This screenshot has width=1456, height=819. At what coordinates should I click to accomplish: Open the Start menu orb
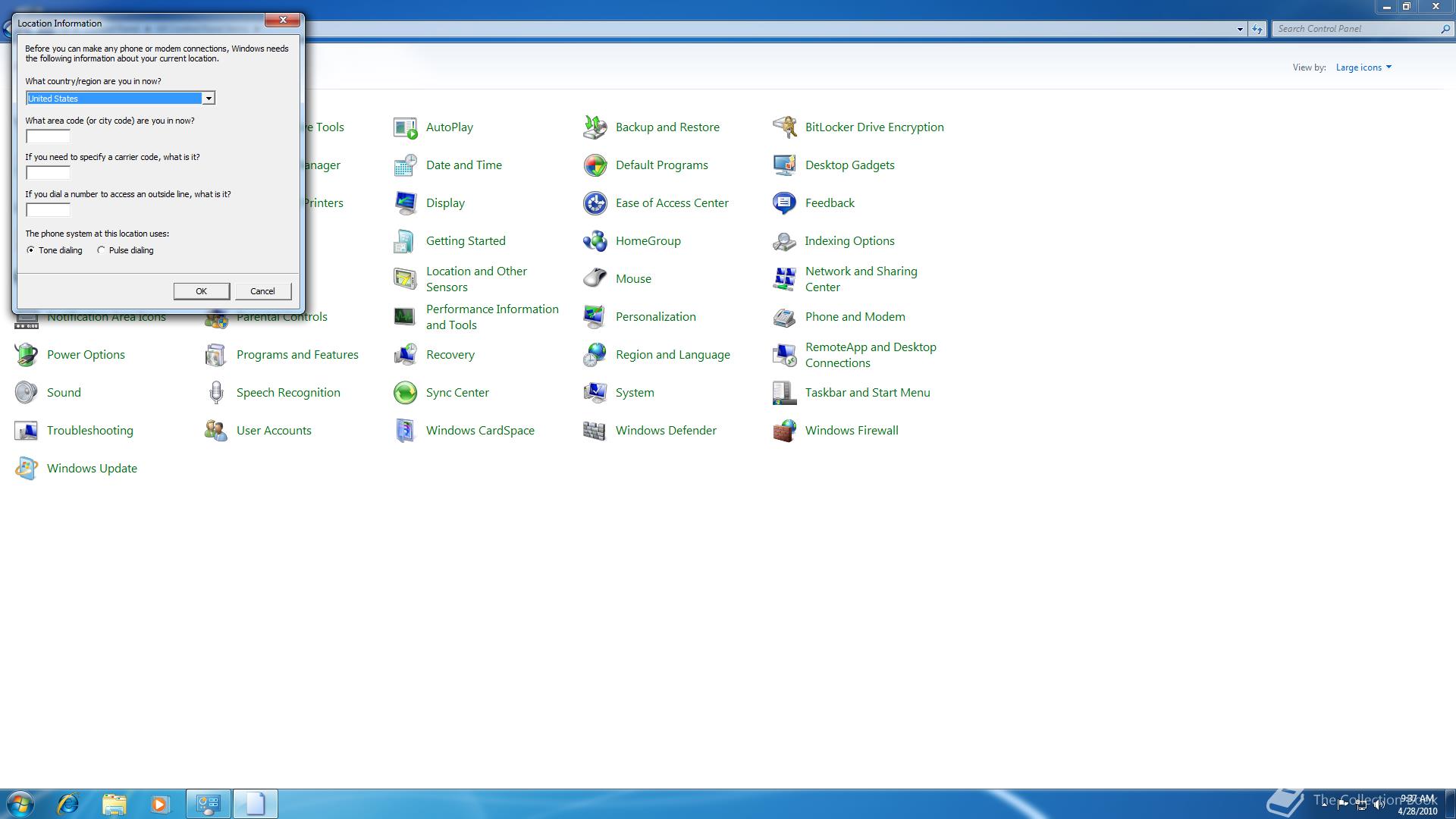click(20, 804)
